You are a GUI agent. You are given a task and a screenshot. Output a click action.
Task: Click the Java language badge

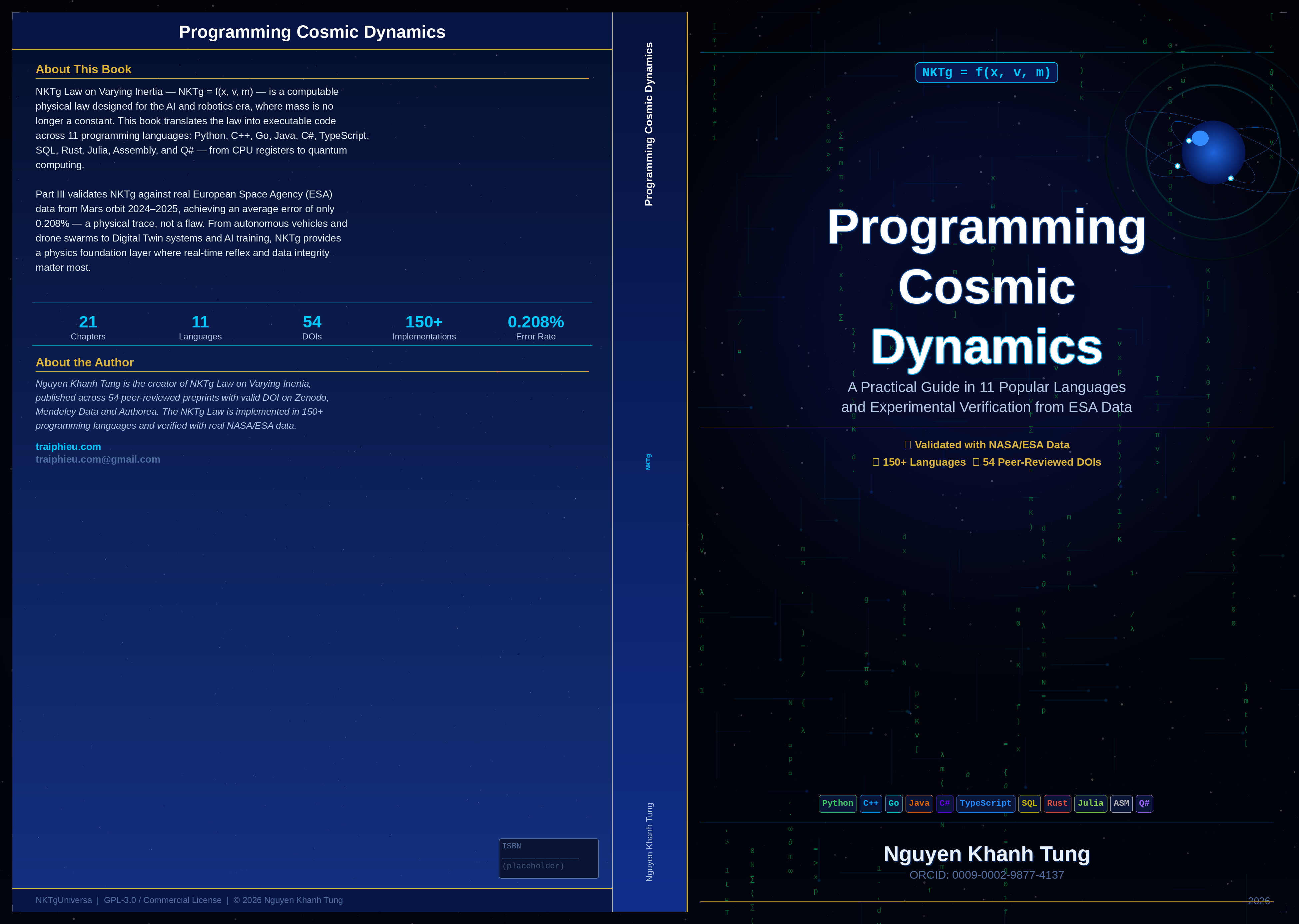[x=919, y=803]
